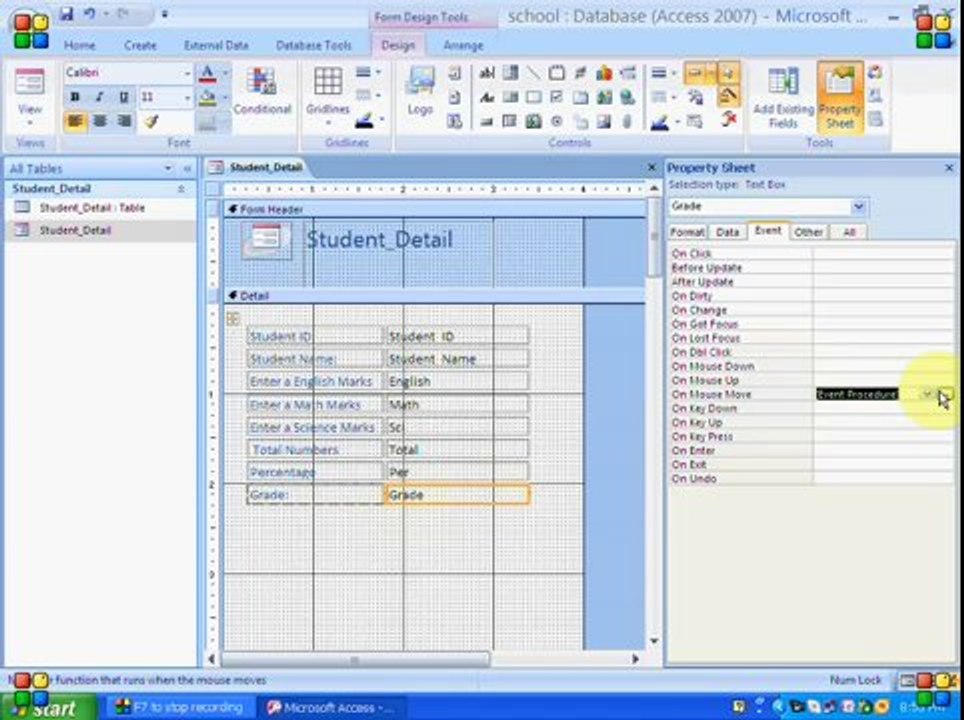Collapse the Student_Detail group in navigation pane
The height and width of the screenshot is (720, 964).
181,189
